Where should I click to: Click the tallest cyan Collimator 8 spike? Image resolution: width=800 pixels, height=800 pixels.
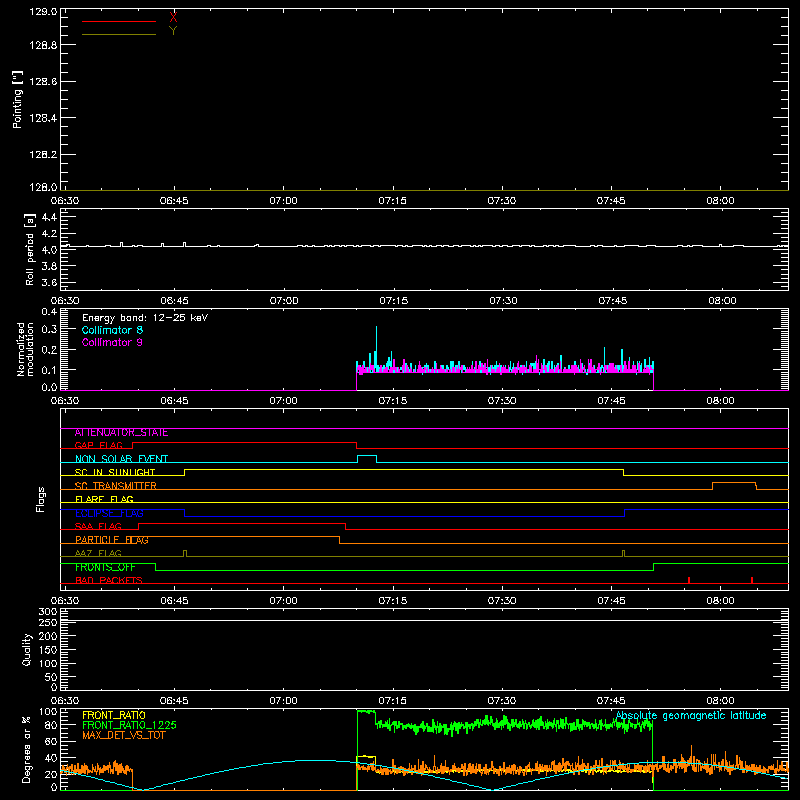377,344
